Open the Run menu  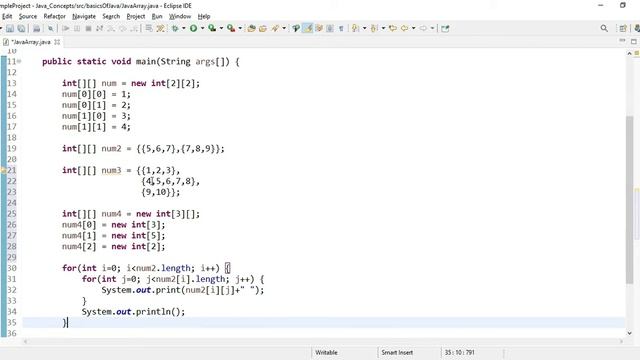pos(157,16)
